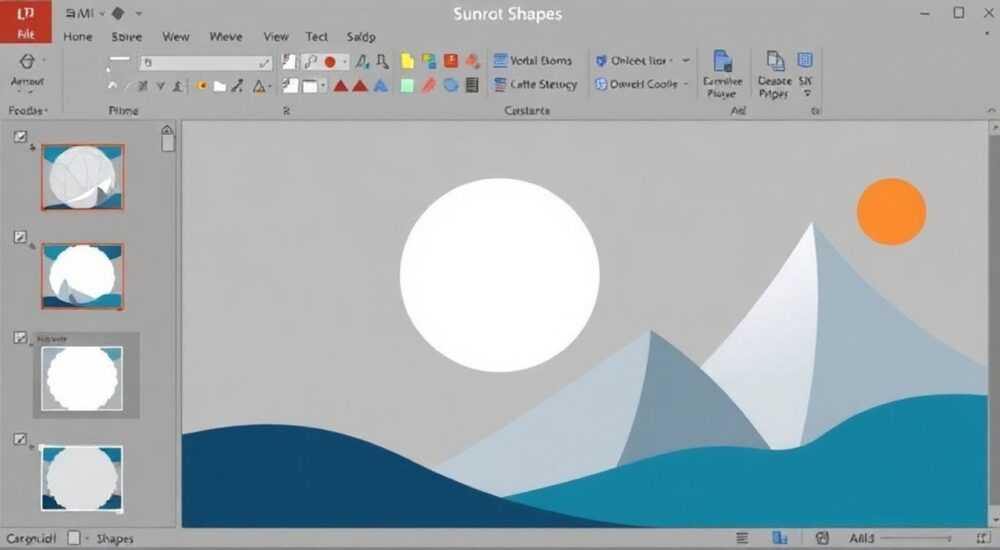Open the dropdown arrow next to red circle
Viewport: 1000px width, 550px height.
(345, 62)
